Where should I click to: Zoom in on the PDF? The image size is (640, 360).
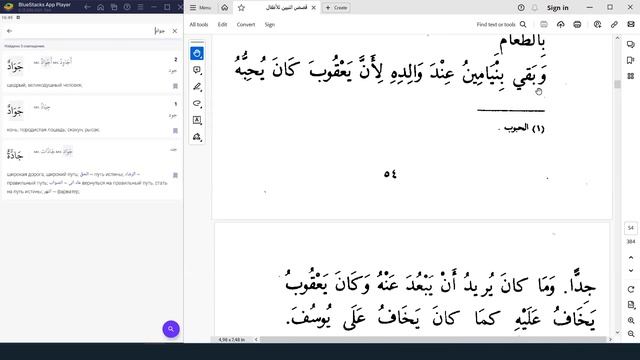point(631,320)
